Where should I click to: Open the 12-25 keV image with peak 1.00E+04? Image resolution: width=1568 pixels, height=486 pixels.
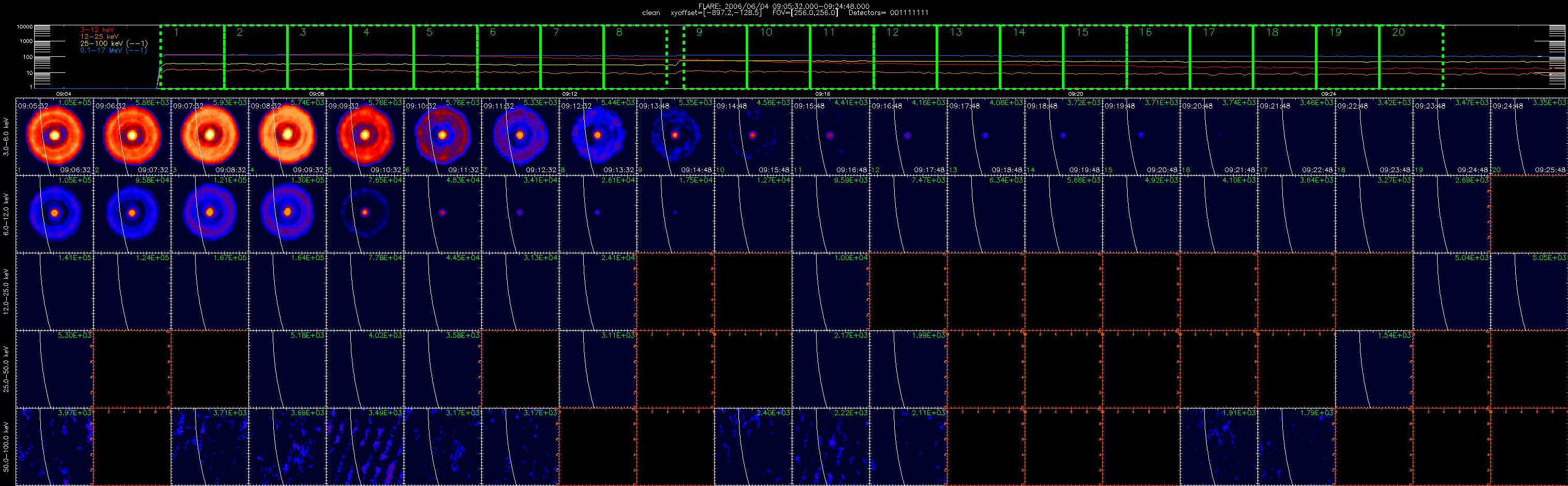coord(831,292)
